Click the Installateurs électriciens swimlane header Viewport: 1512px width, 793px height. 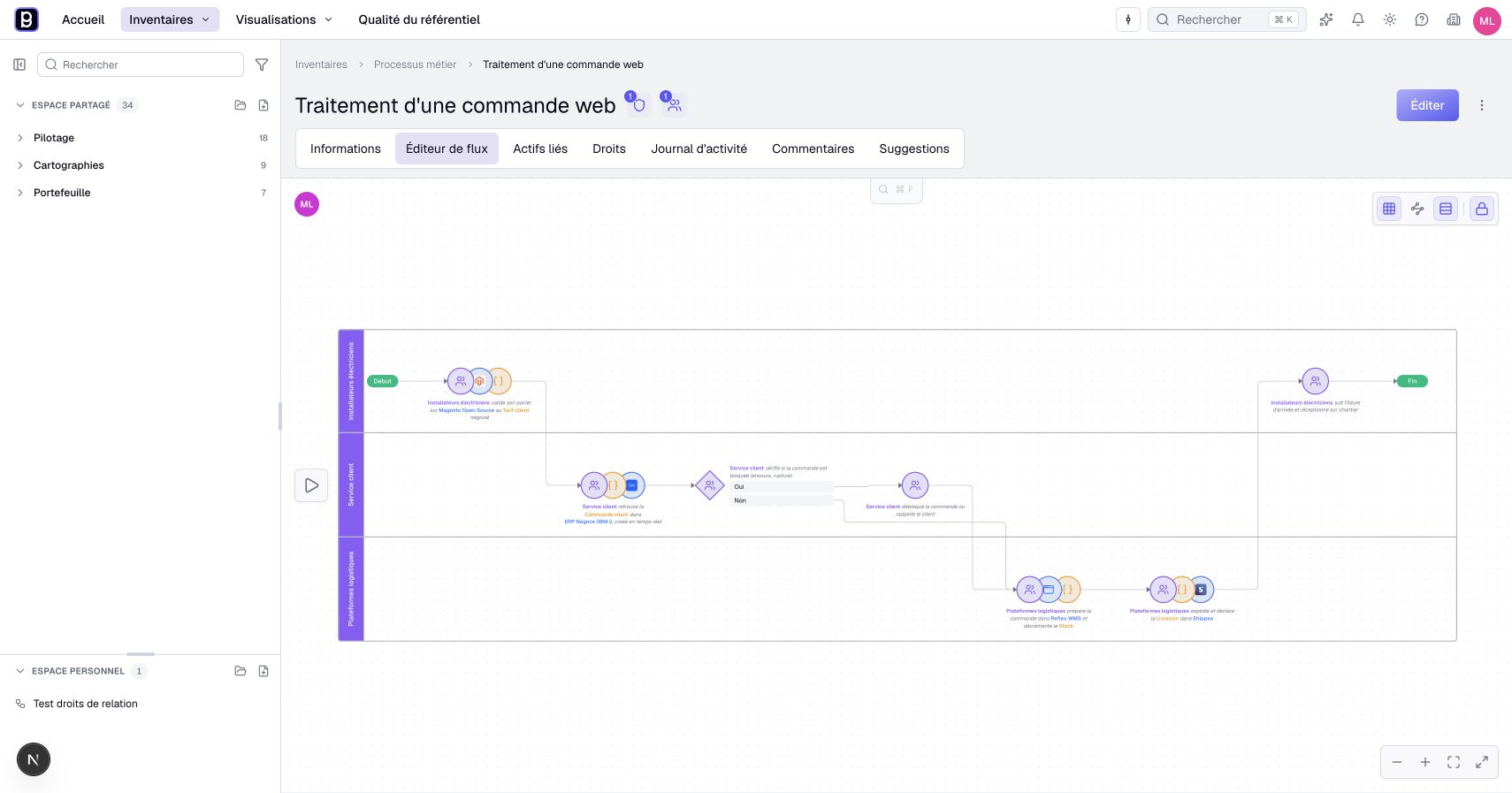351,381
